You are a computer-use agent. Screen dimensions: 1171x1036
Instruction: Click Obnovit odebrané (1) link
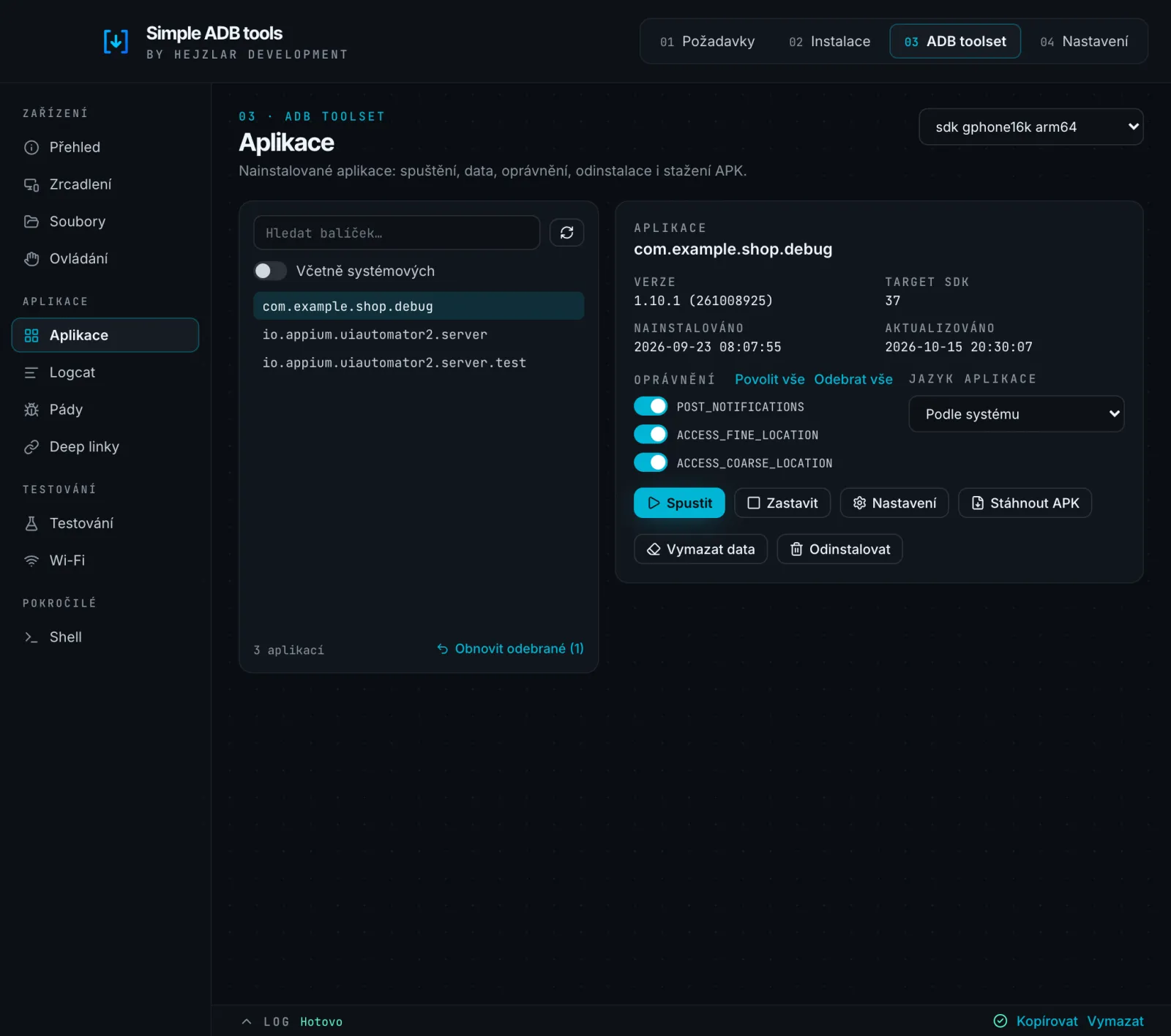tap(510, 649)
